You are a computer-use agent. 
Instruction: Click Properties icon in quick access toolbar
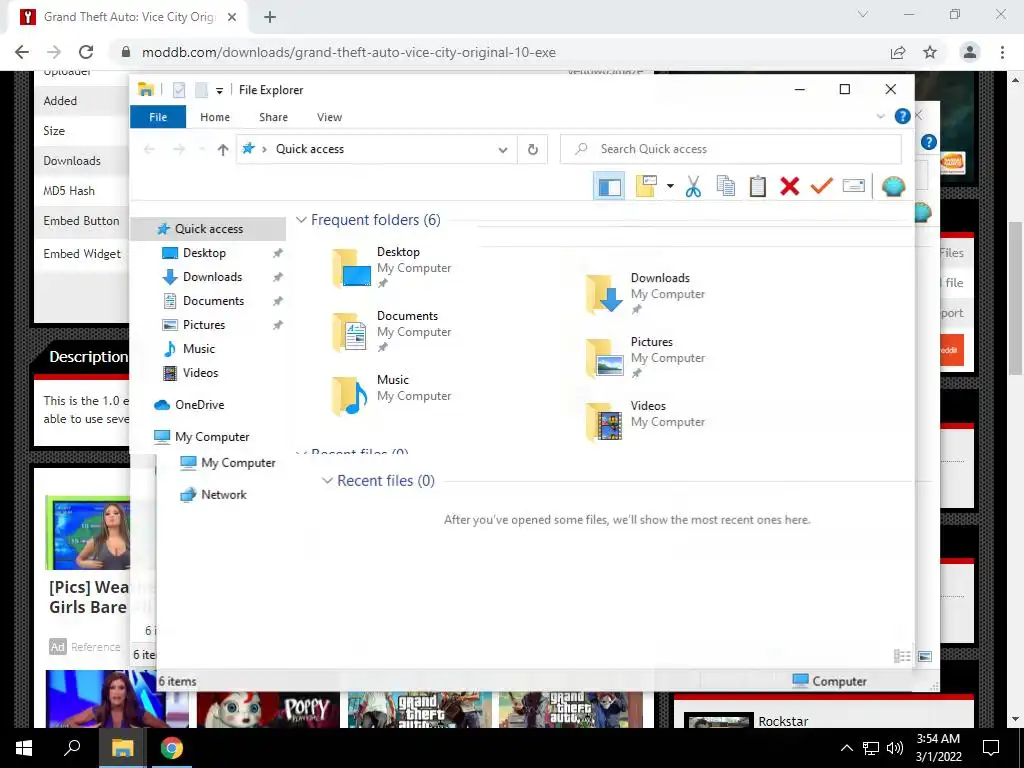[x=179, y=90]
